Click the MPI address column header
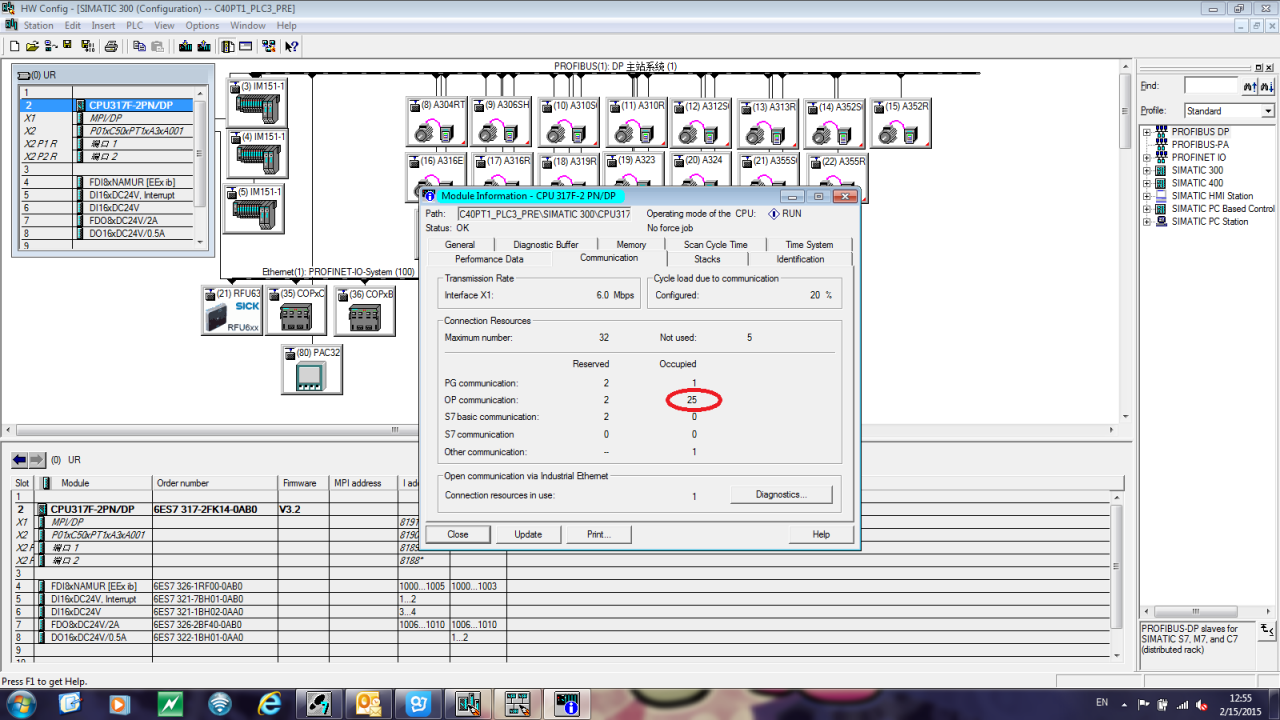 (364, 483)
